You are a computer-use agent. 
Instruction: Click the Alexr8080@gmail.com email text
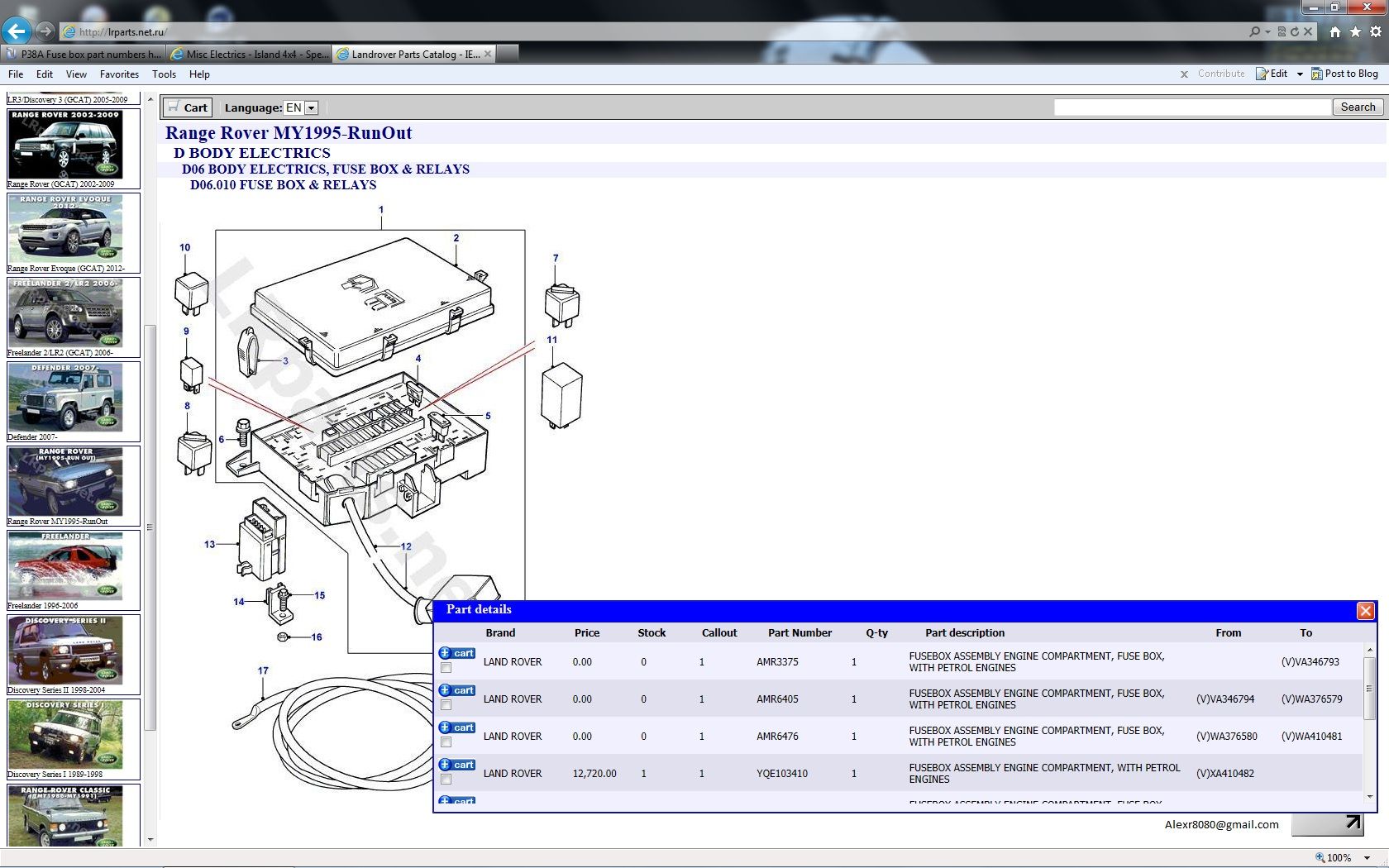(x=1221, y=824)
